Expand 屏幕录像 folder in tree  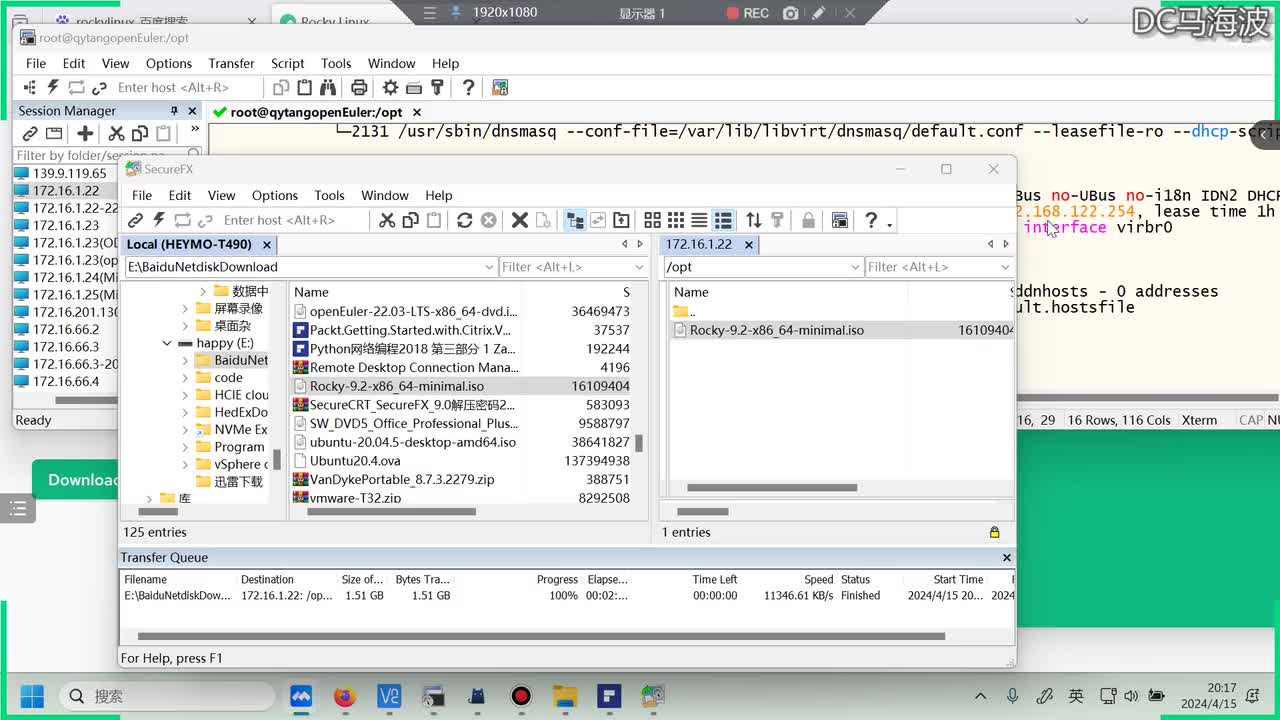185,309
